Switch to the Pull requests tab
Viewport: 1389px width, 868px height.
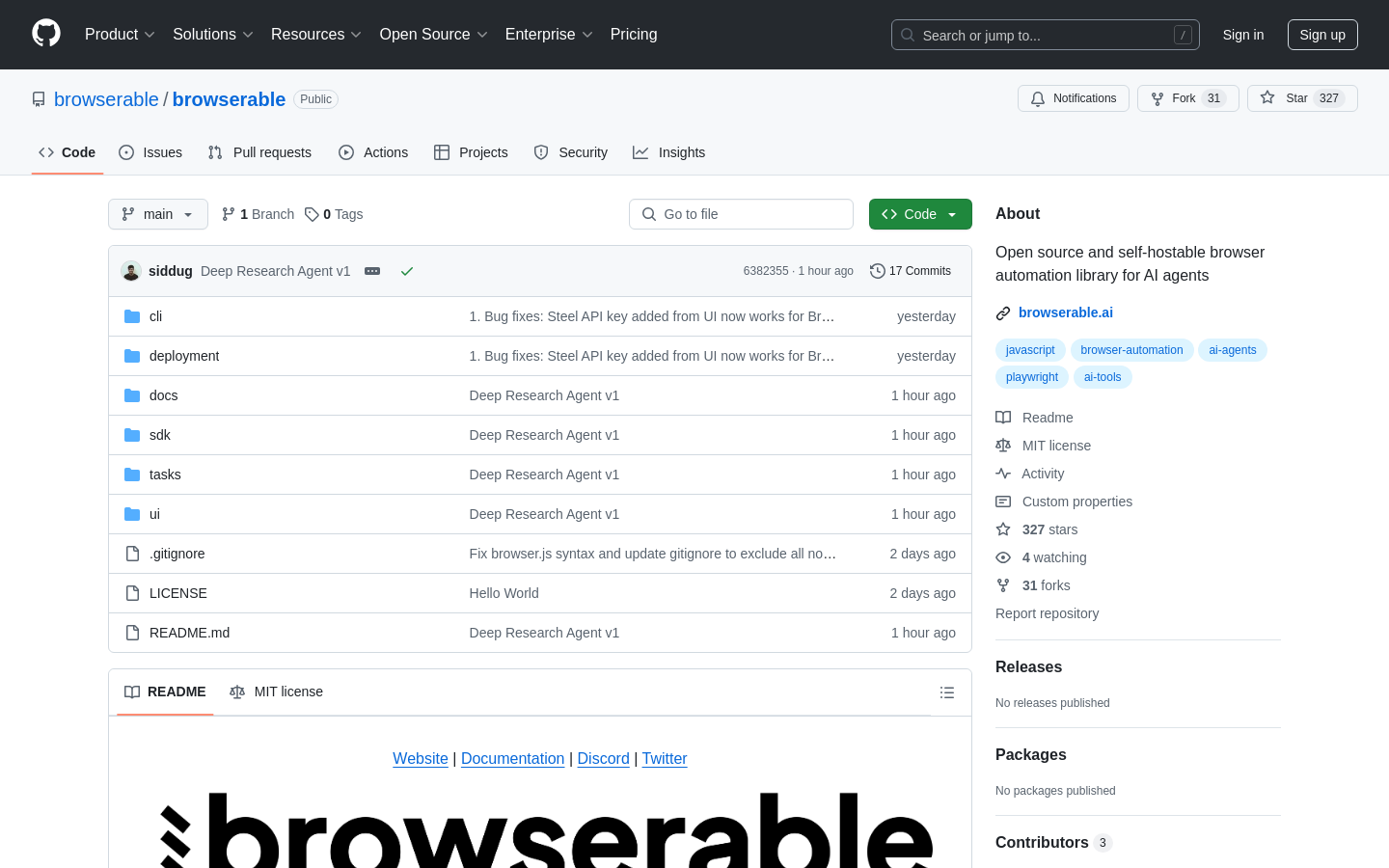coord(259,152)
